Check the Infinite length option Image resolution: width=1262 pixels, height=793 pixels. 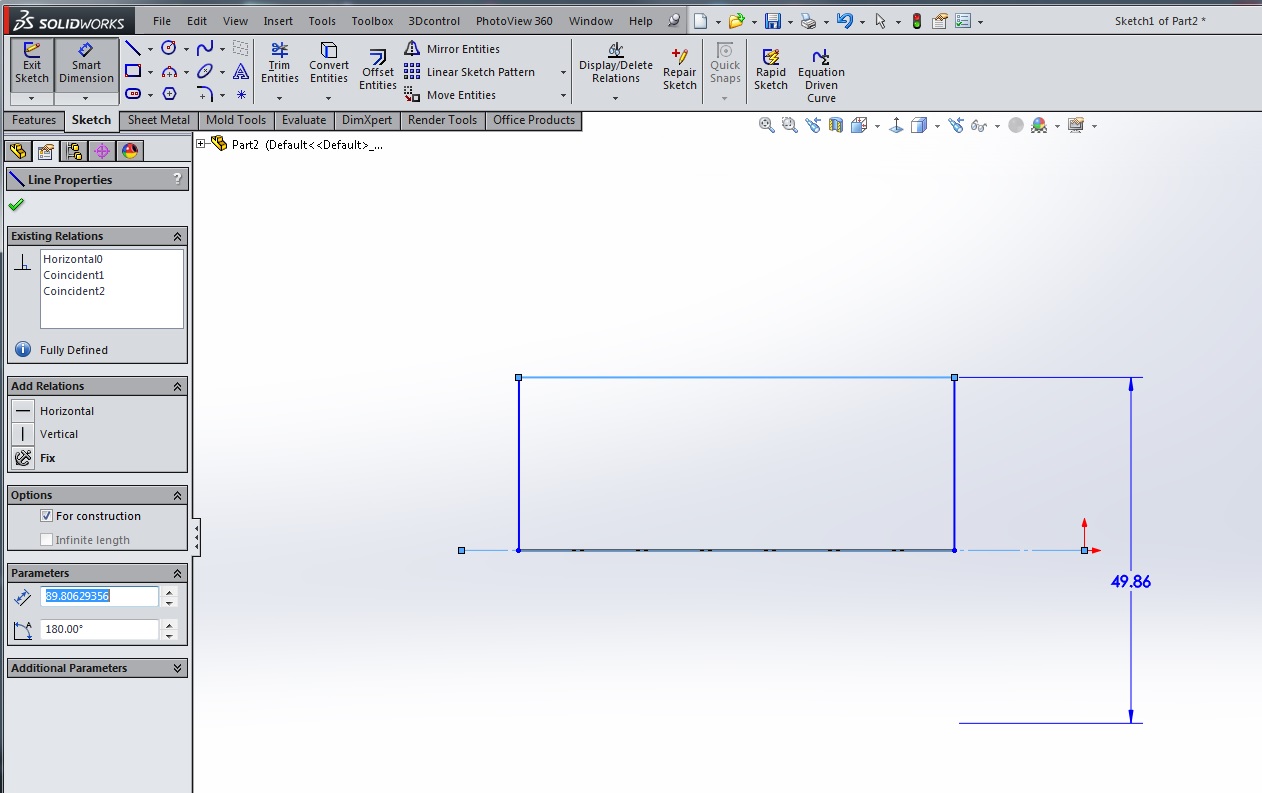[x=46, y=539]
